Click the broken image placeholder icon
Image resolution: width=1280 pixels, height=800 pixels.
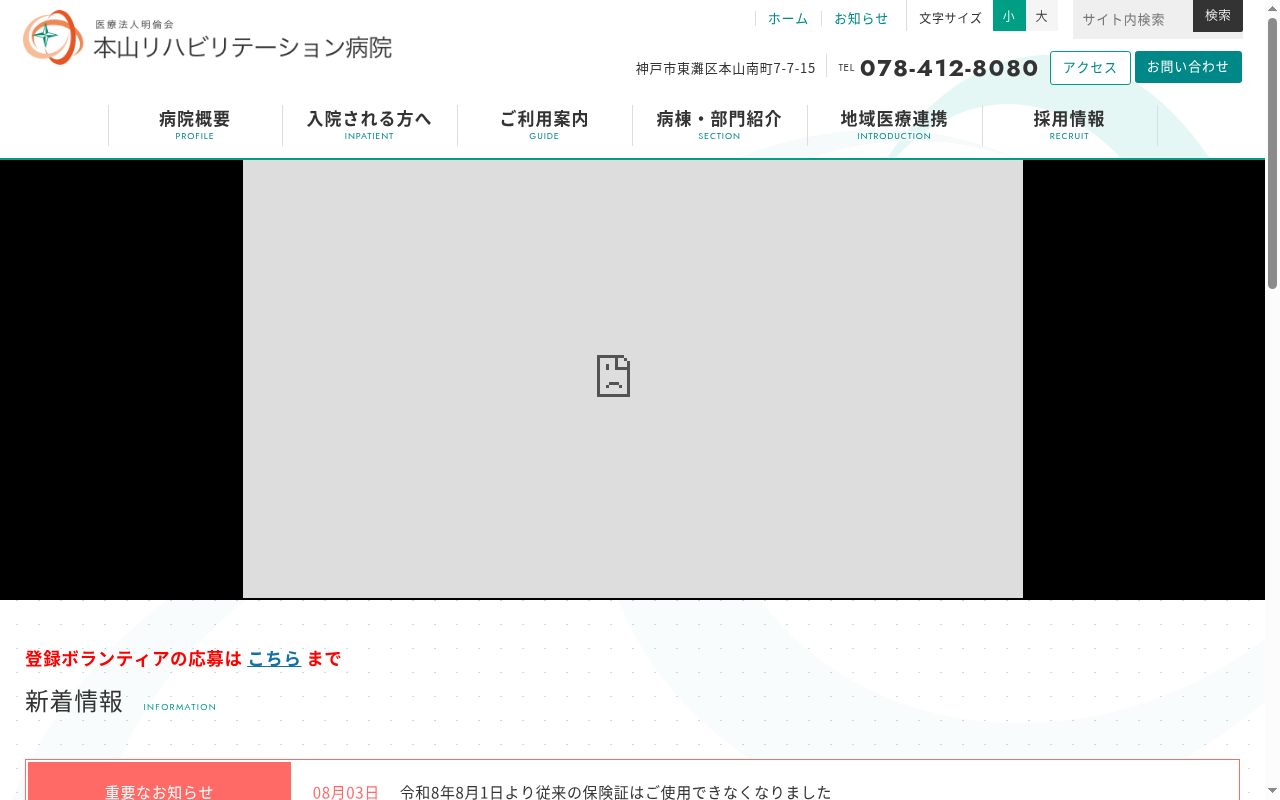pyautogui.click(x=613, y=376)
